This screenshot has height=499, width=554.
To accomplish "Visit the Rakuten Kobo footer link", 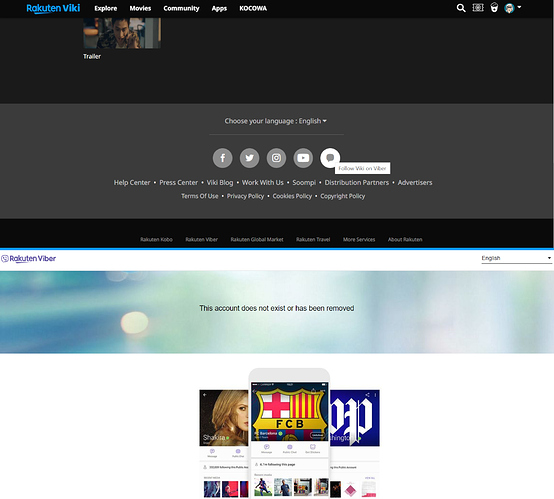I will pyautogui.click(x=156, y=240).
